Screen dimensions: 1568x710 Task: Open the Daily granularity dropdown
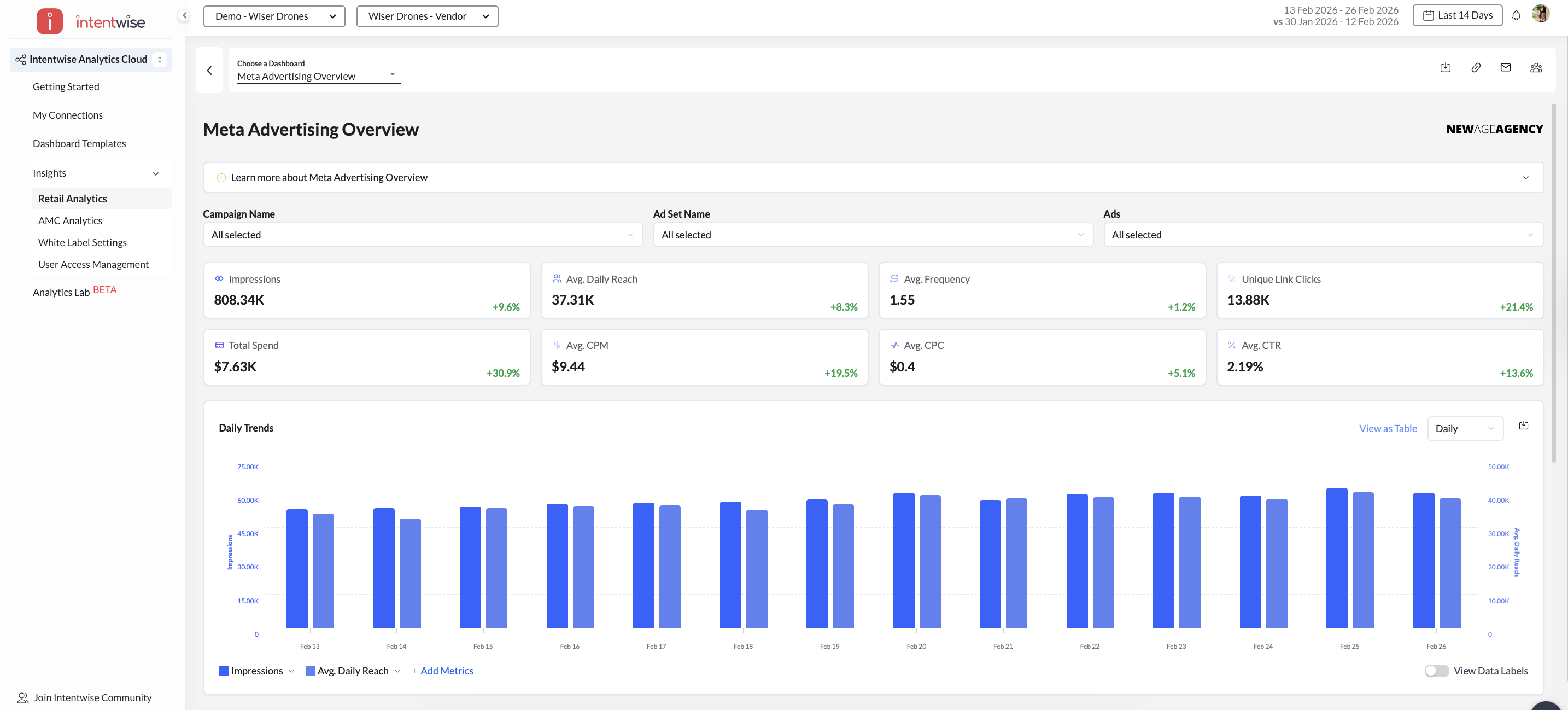(1464, 429)
